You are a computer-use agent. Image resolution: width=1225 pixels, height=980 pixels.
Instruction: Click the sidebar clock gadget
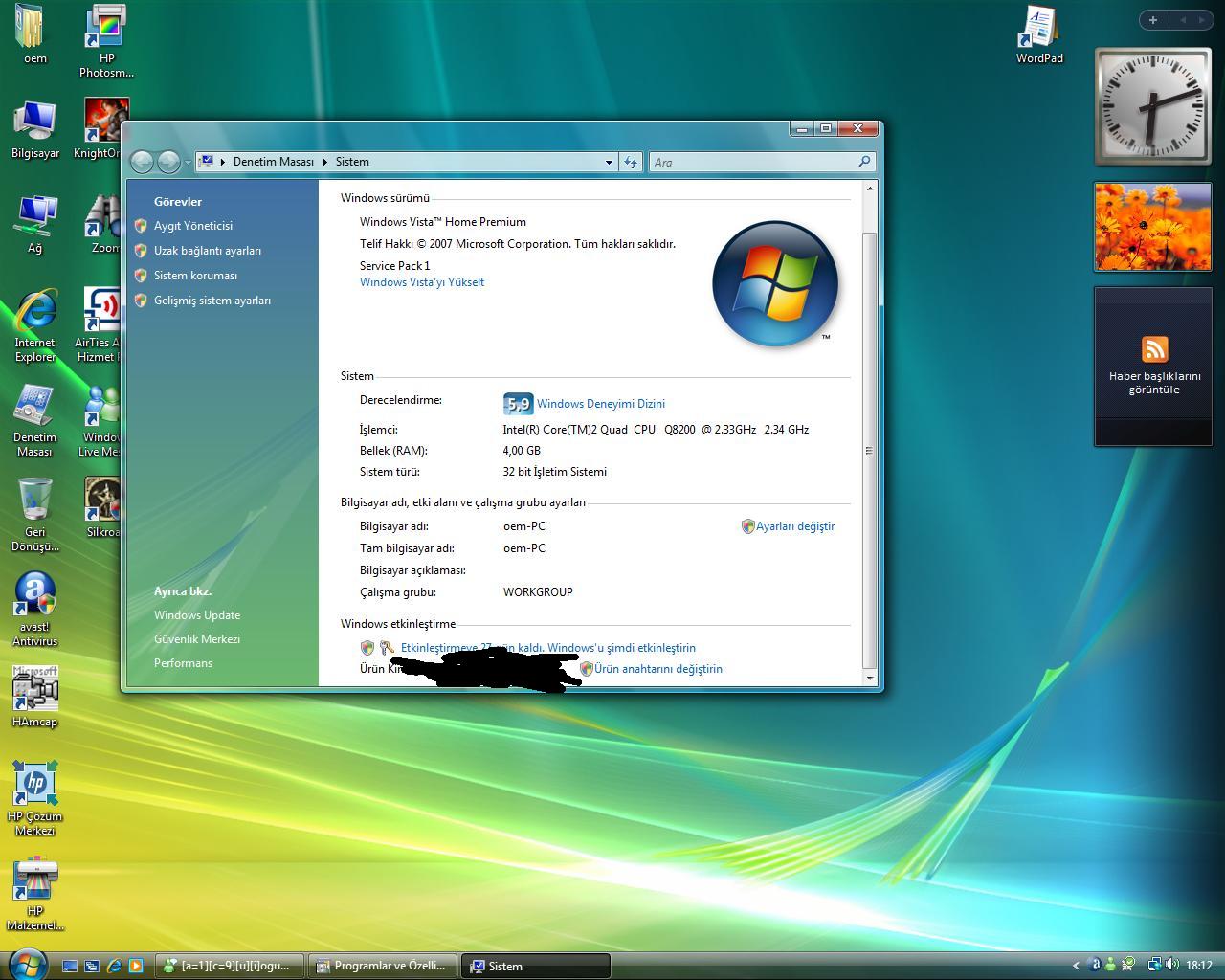click(1152, 106)
